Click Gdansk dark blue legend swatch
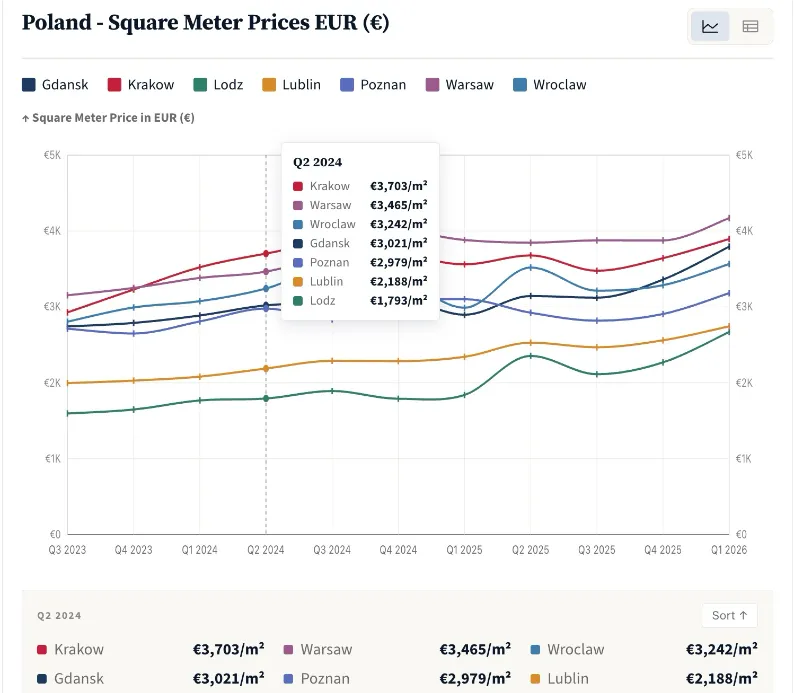The image size is (794, 693). tap(29, 85)
